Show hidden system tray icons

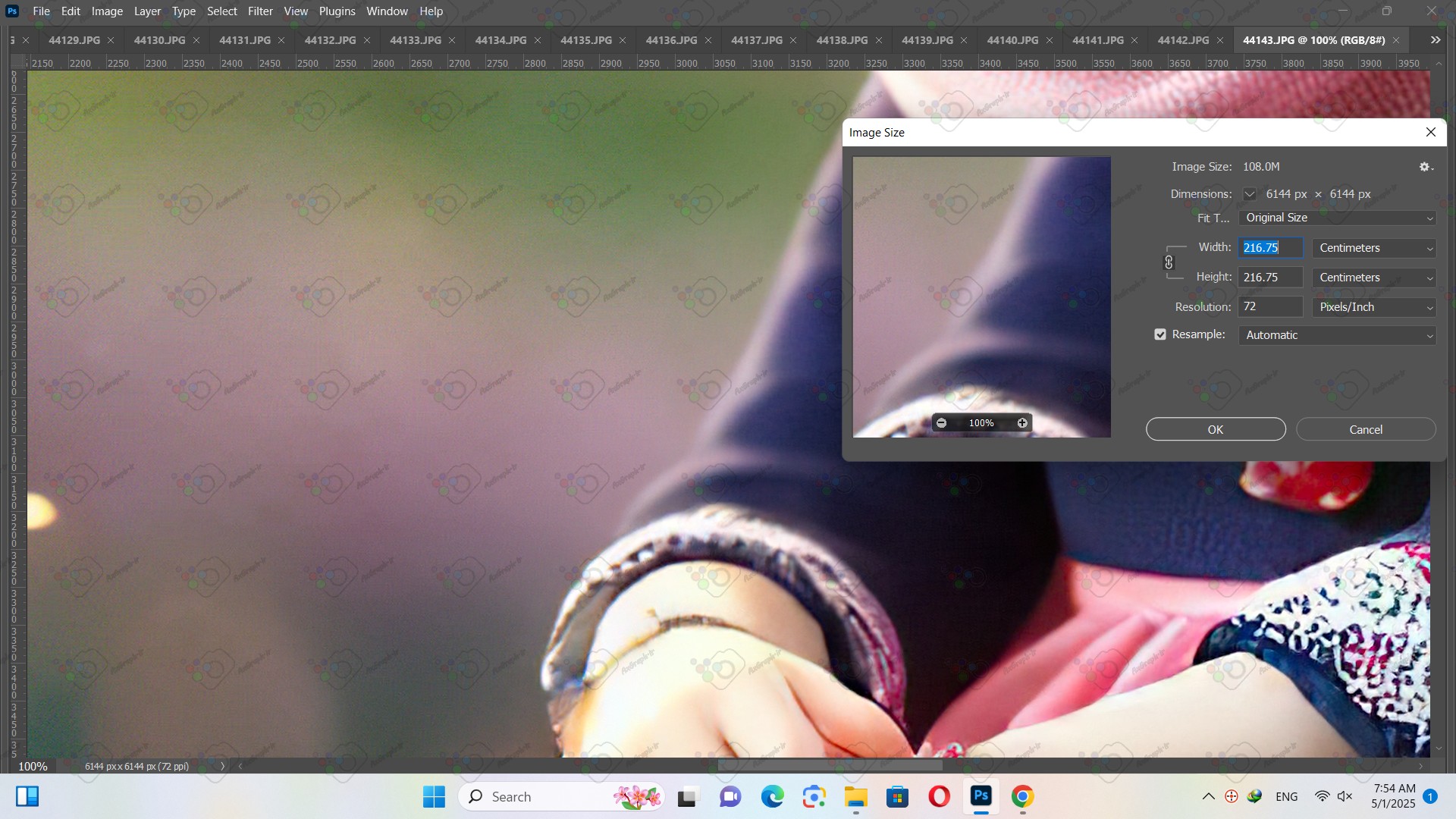point(1209,796)
